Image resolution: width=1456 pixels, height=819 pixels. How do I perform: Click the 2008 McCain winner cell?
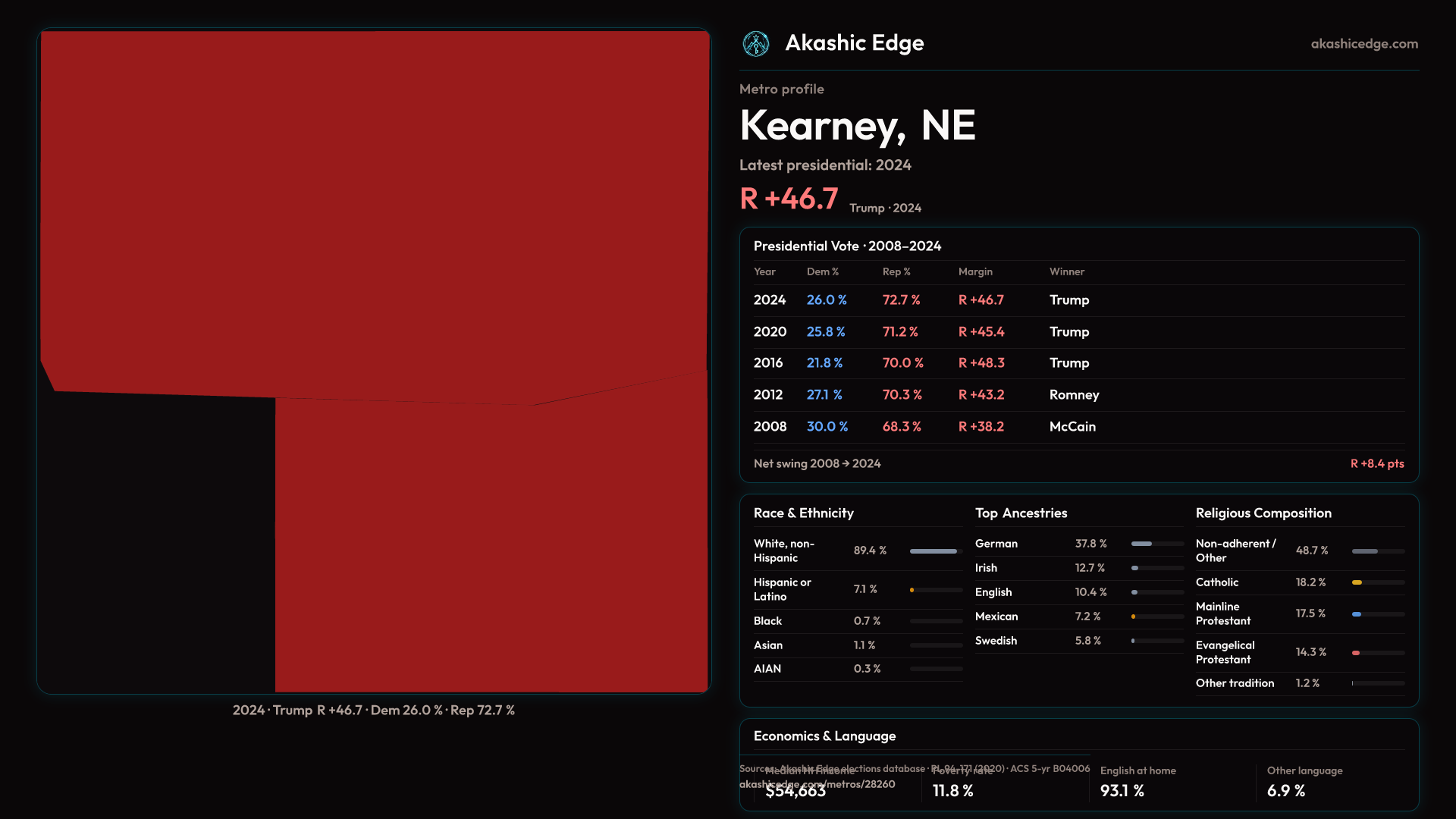point(1072,427)
